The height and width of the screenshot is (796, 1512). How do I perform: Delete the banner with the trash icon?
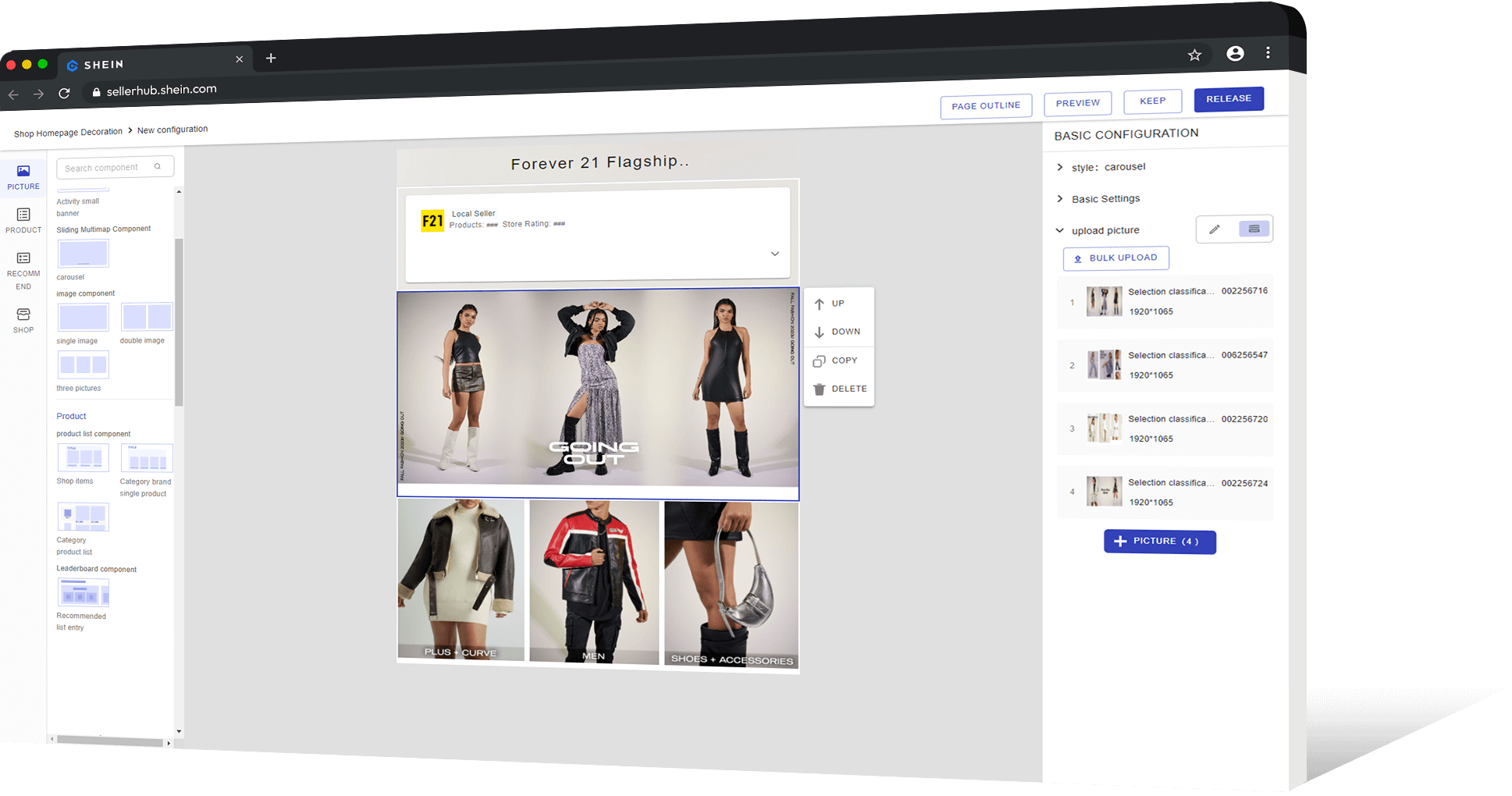coord(819,389)
